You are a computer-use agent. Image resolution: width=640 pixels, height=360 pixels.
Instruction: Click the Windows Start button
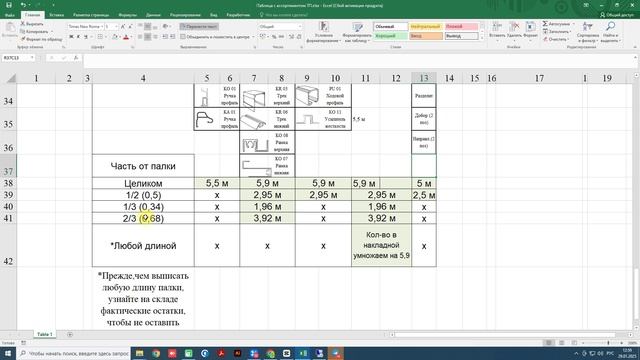coord(8,353)
